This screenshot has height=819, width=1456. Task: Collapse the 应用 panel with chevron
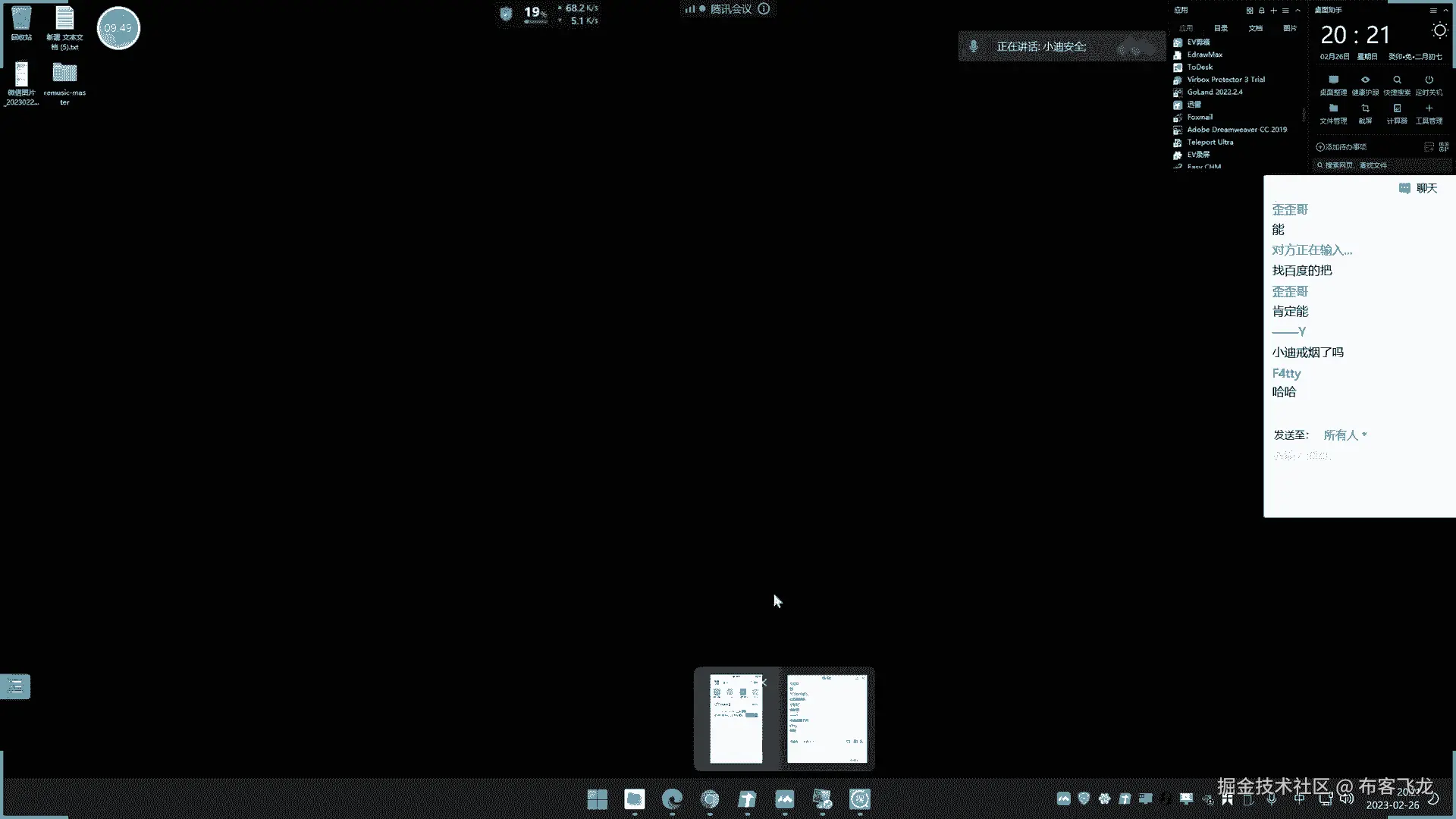point(1298,11)
